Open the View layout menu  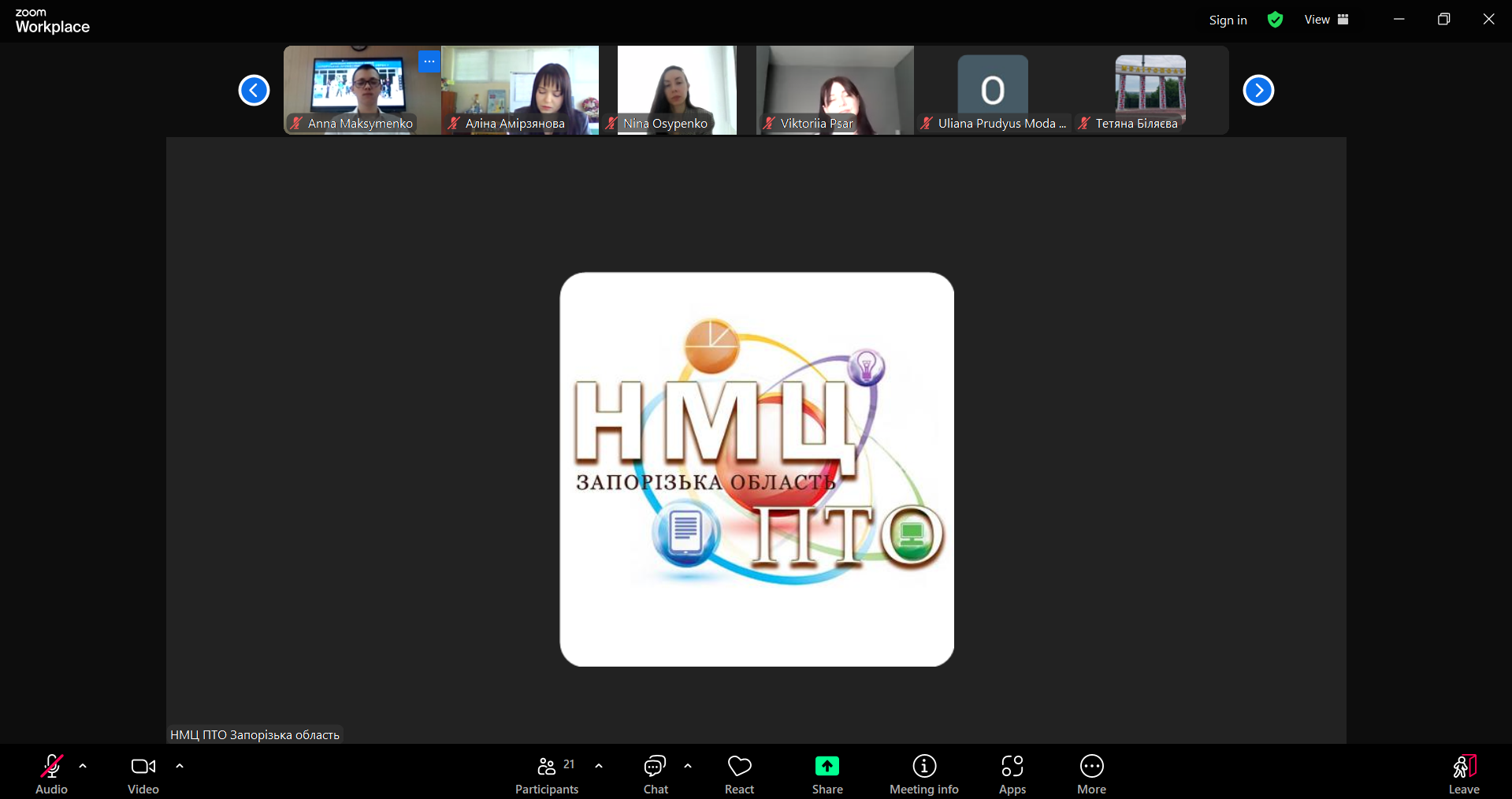(x=1326, y=20)
